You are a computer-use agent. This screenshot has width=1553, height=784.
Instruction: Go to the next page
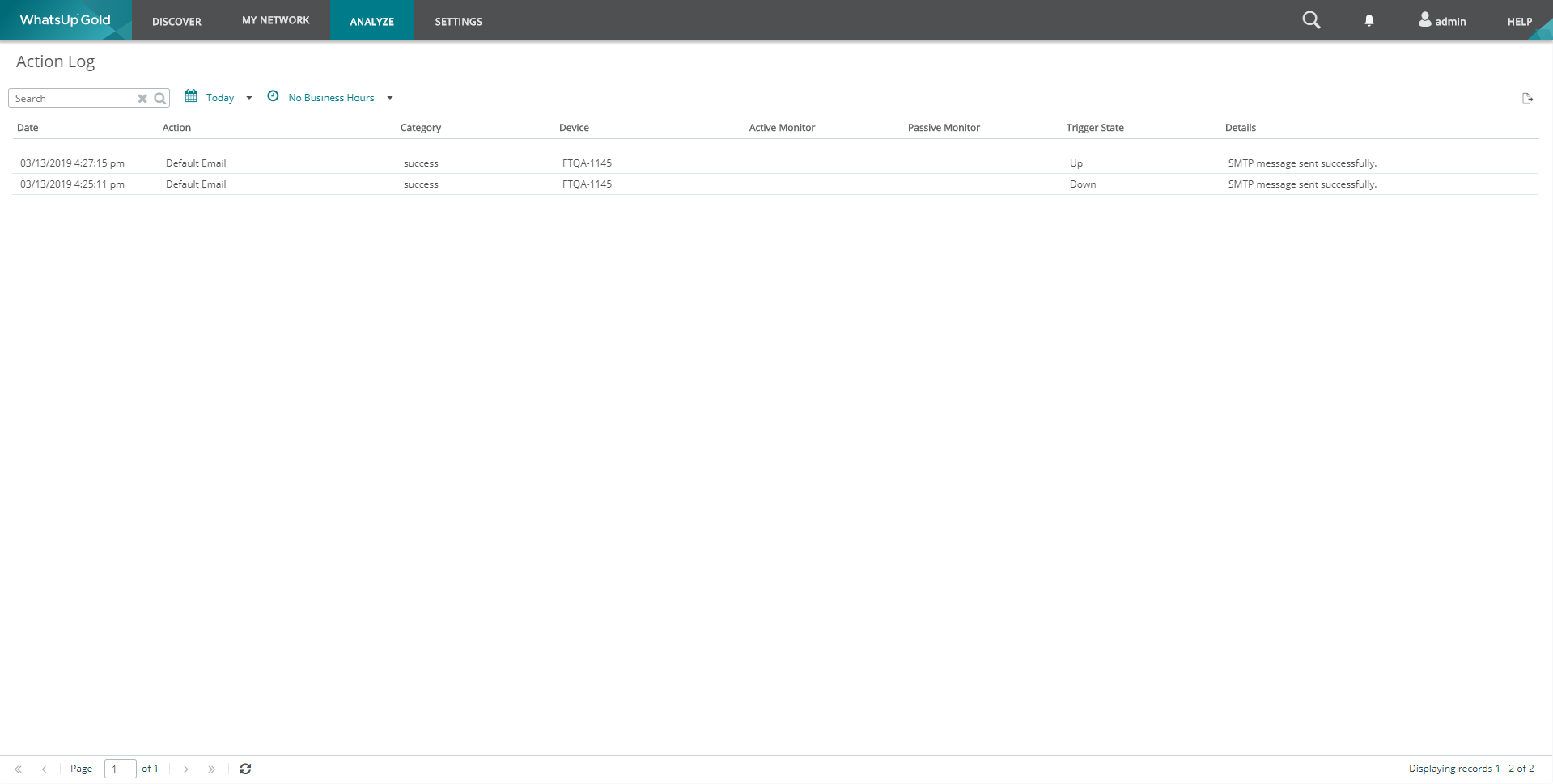coord(186,769)
